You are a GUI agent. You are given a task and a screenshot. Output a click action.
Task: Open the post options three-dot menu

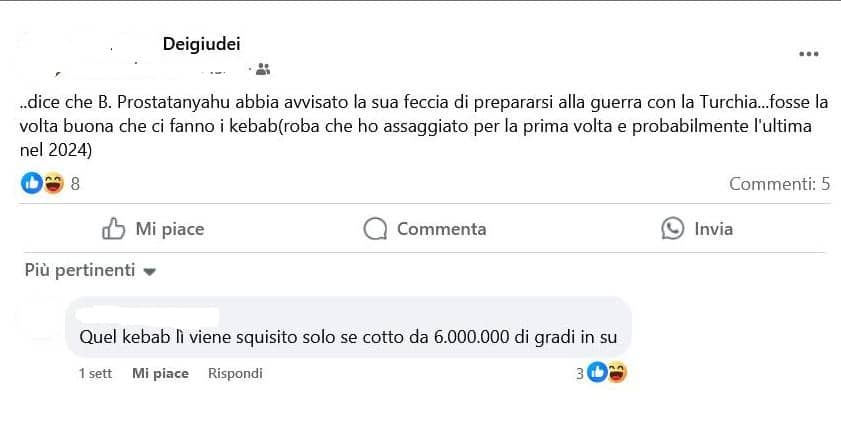pyautogui.click(x=808, y=55)
